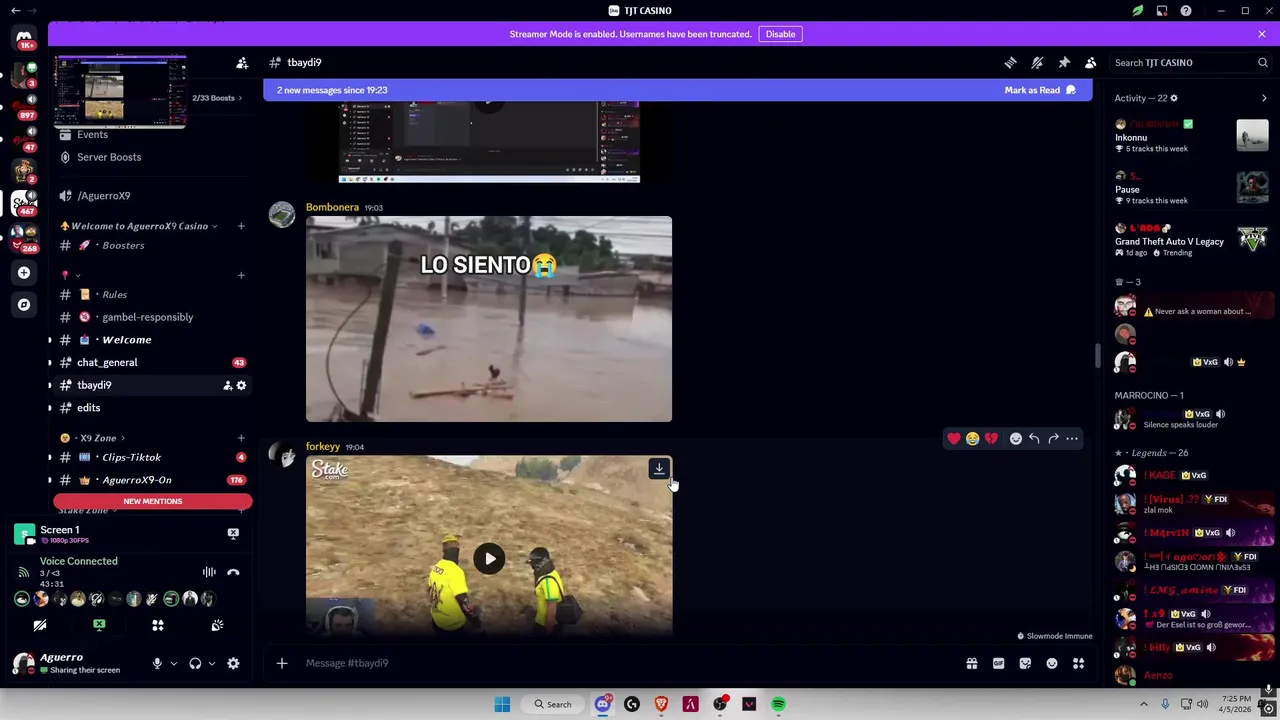Open the soundboard icon
The height and width of the screenshot is (720, 1280).
(x=217, y=625)
